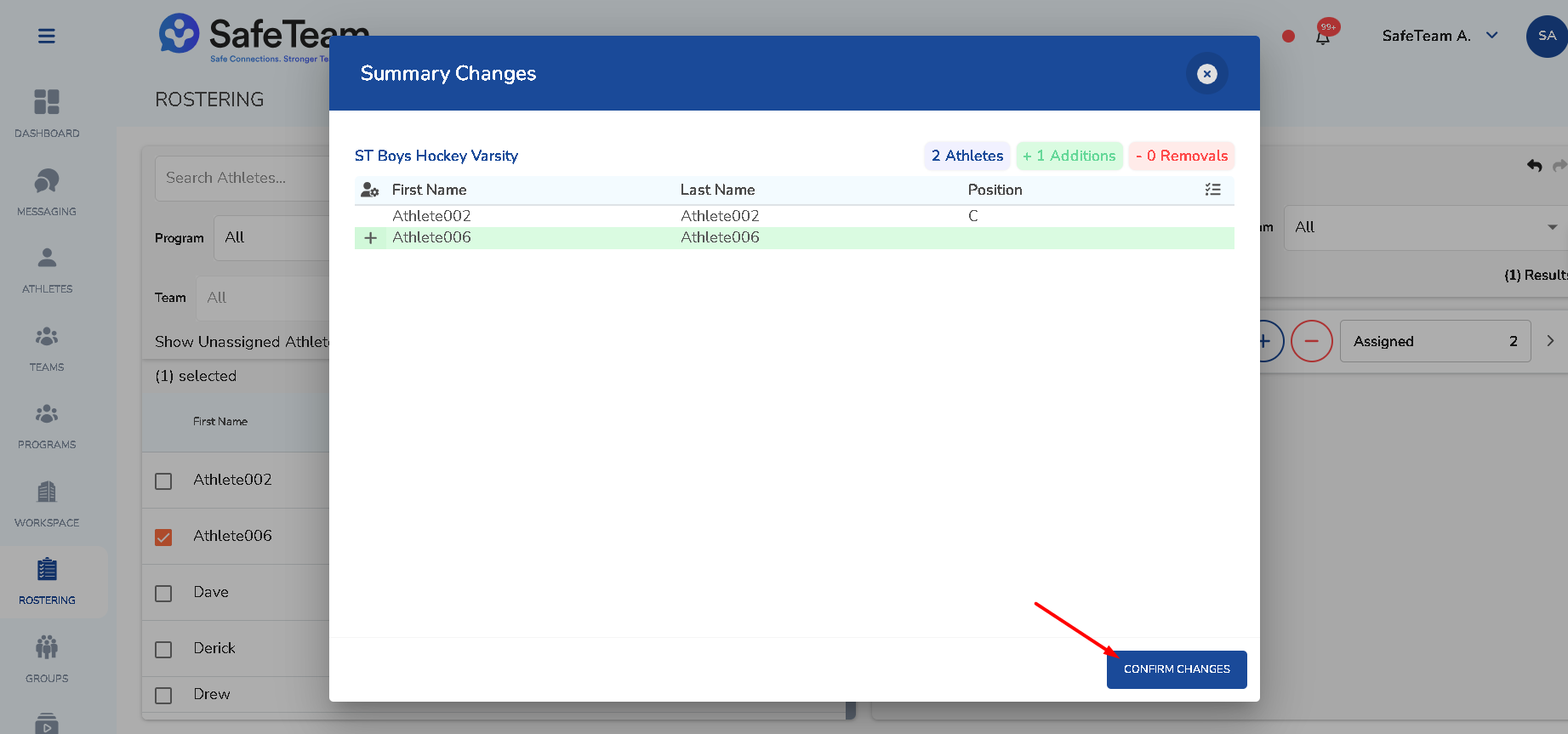This screenshot has height=734, width=1568.
Task: Open the SA user avatar
Action: pos(1547,36)
